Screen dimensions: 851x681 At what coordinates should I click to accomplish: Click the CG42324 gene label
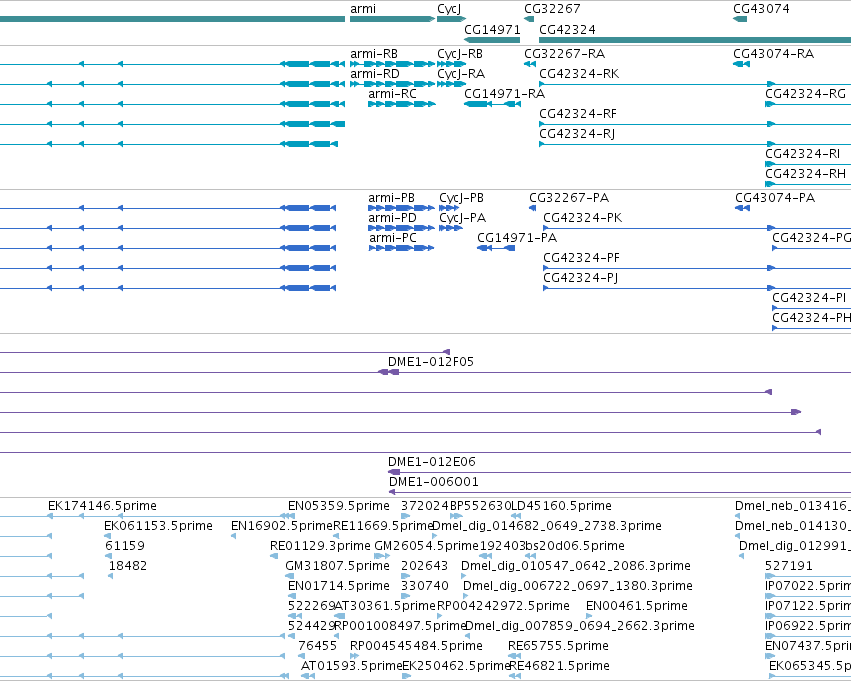click(567, 30)
